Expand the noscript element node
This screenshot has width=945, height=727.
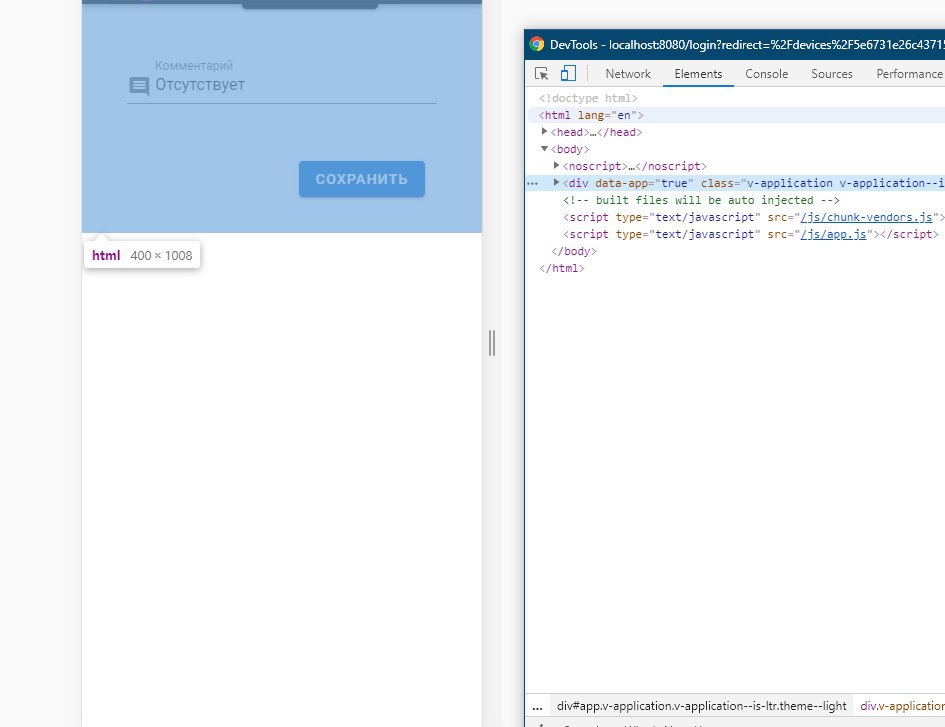point(556,165)
